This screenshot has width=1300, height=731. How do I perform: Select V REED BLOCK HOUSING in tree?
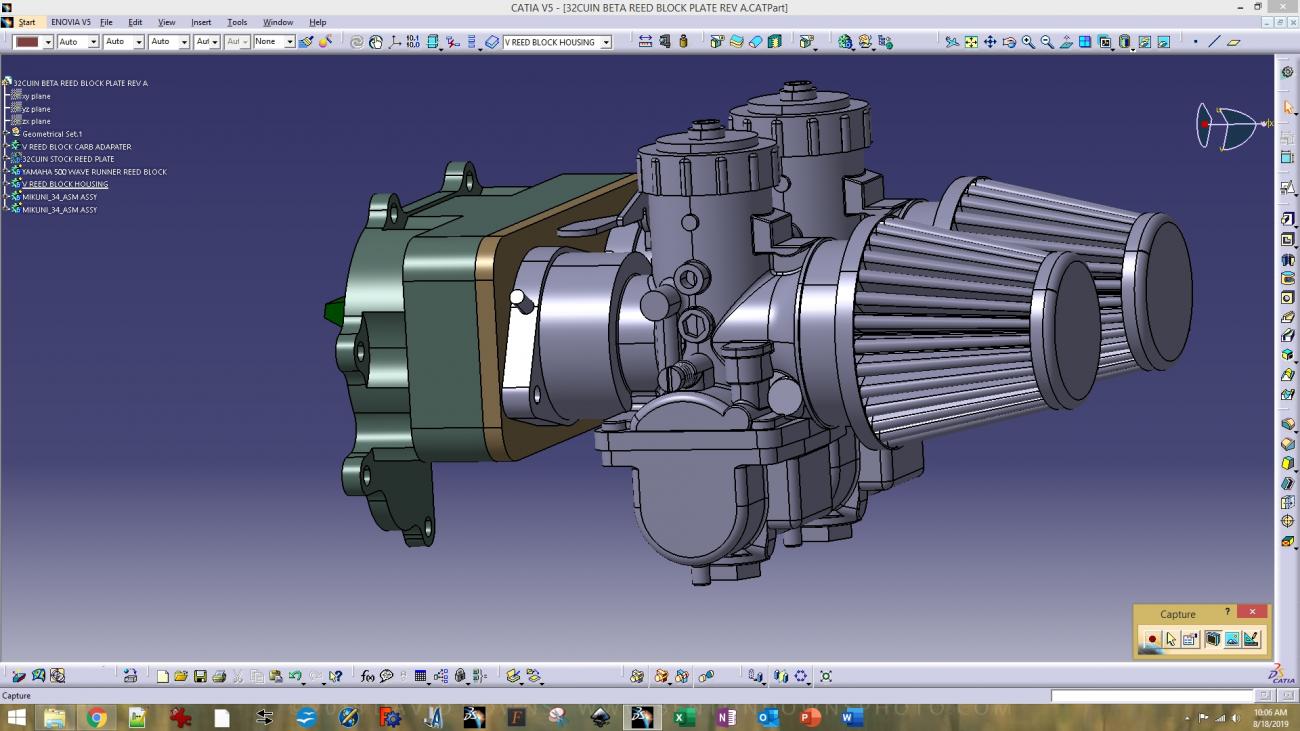(x=65, y=184)
